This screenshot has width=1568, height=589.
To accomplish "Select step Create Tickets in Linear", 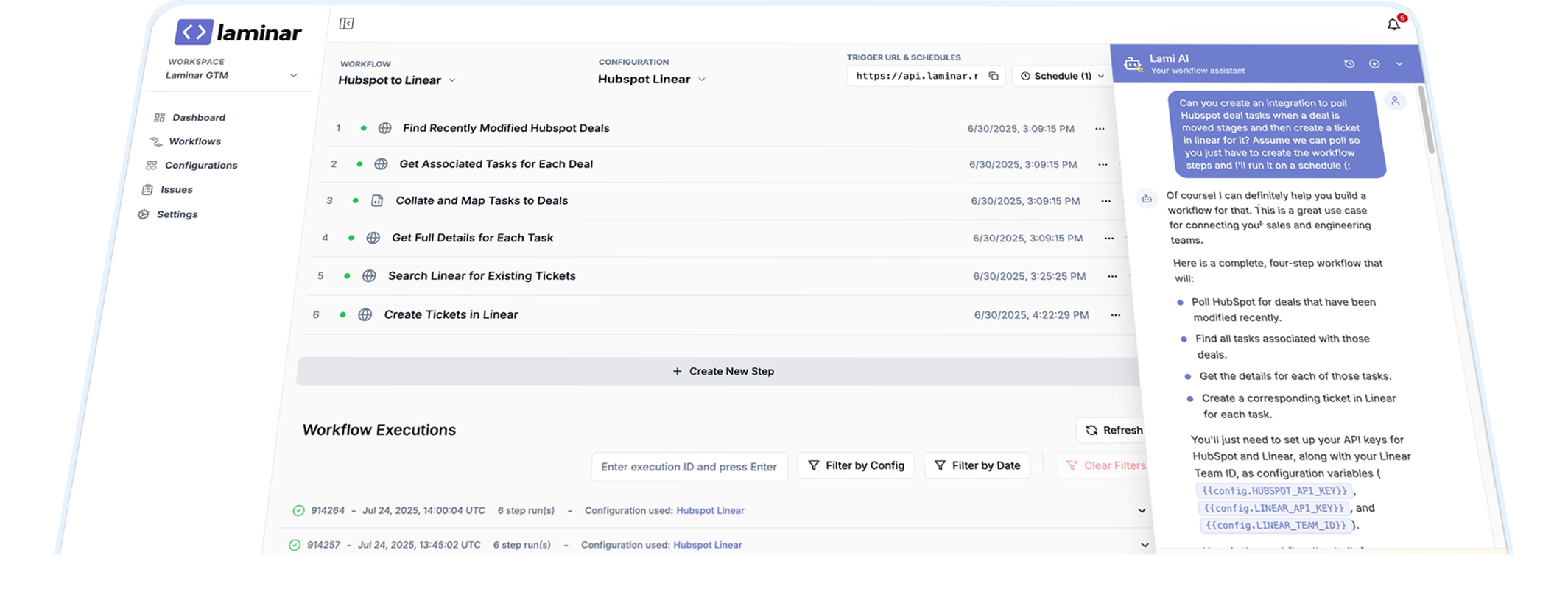I will [451, 314].
